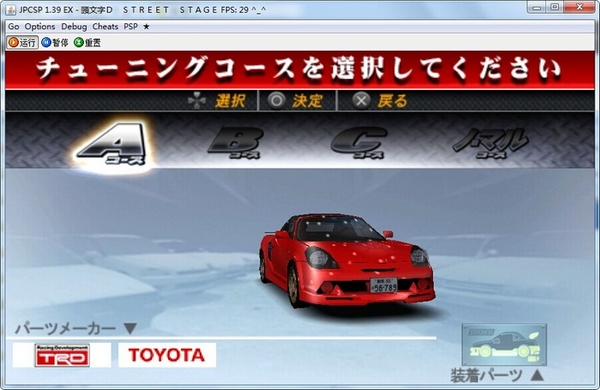Select the A course tuning icon
The width and height of the screenshot is (600, 390).
[x=112, y=144]
